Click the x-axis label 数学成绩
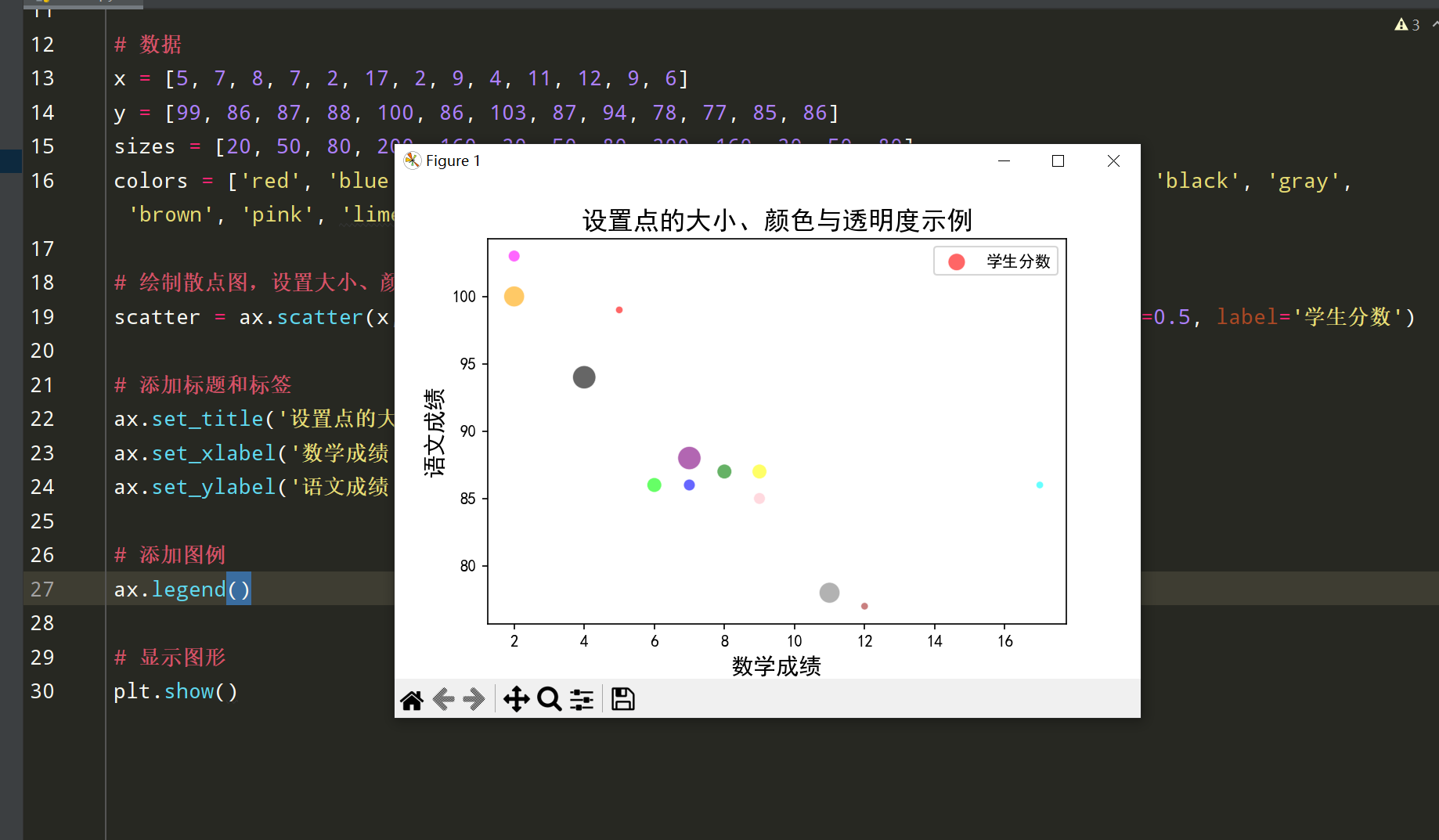The width and height of the screenshot is (1439, 840). [776, 666]
